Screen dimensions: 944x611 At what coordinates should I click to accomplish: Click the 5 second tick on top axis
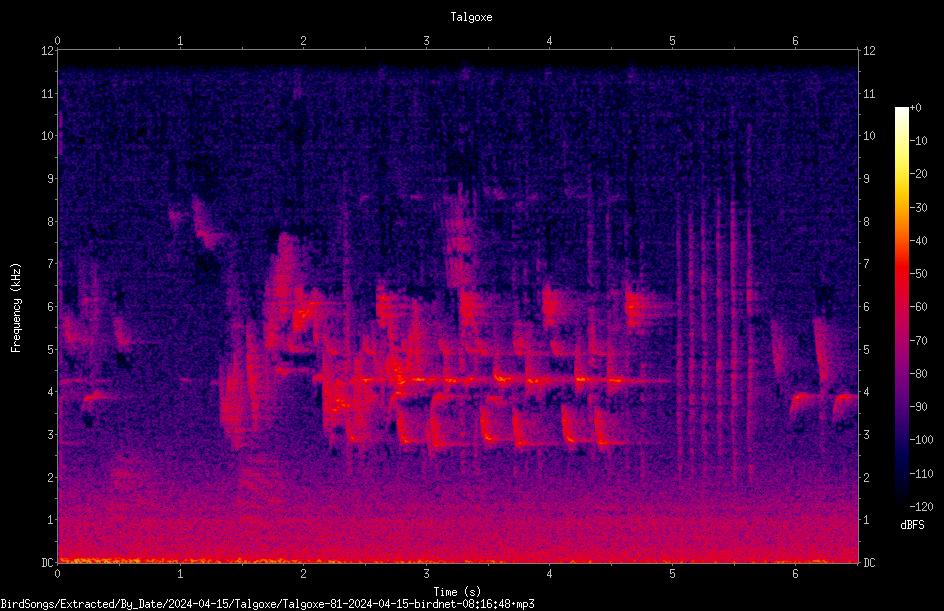(x=672, y=41)
